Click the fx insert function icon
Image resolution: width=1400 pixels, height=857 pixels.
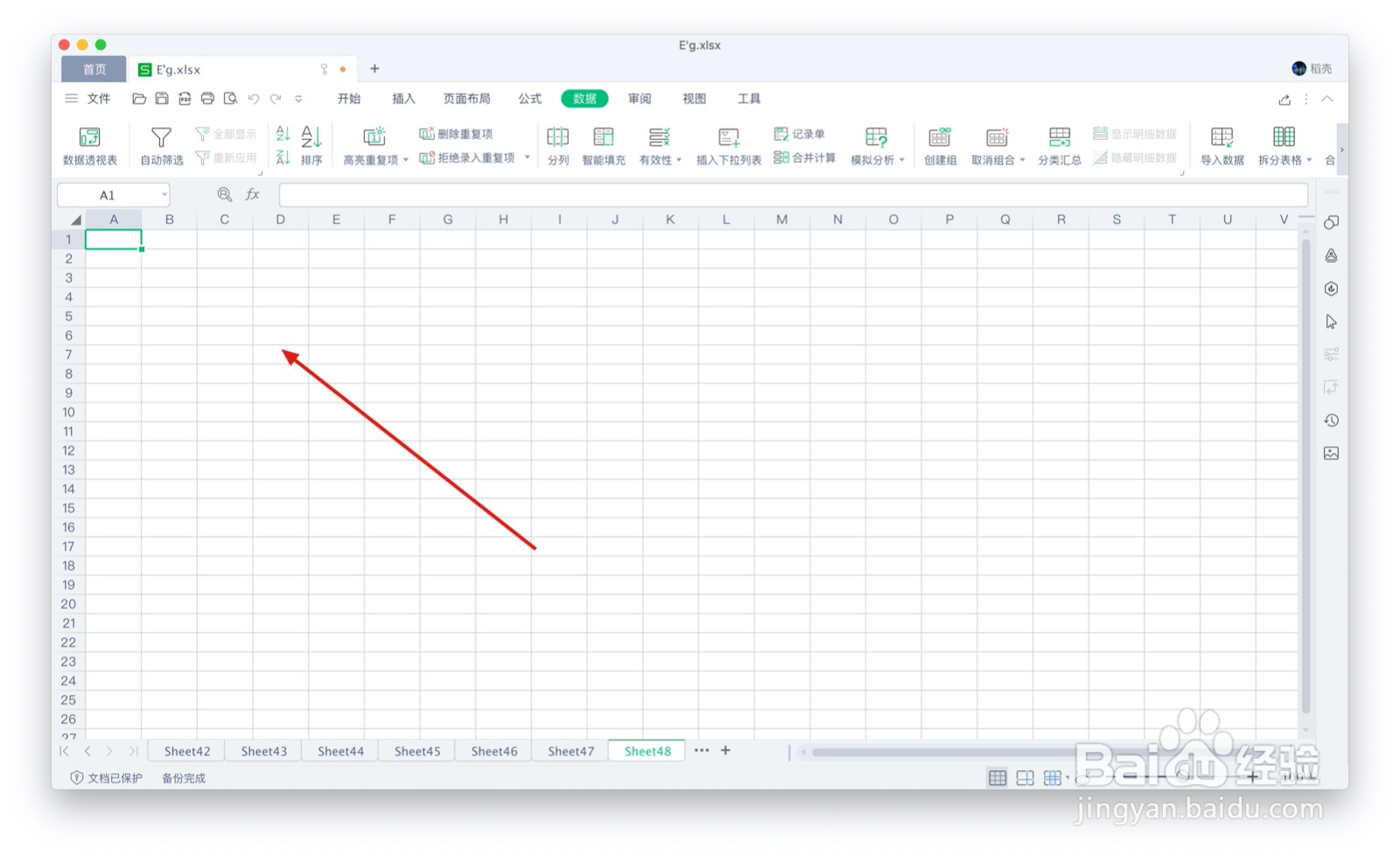(252, 194)
